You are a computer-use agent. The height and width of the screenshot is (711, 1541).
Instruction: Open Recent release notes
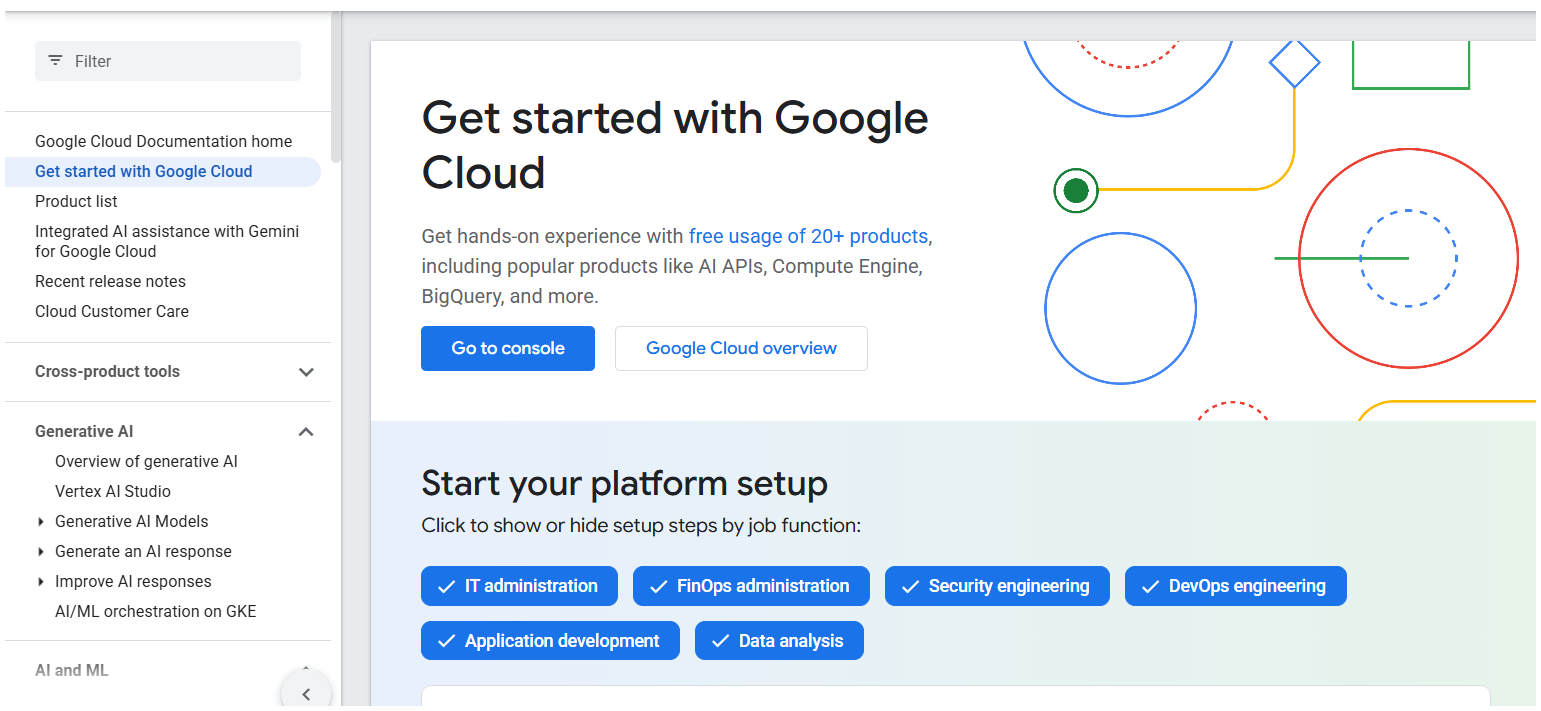point(110,281)
